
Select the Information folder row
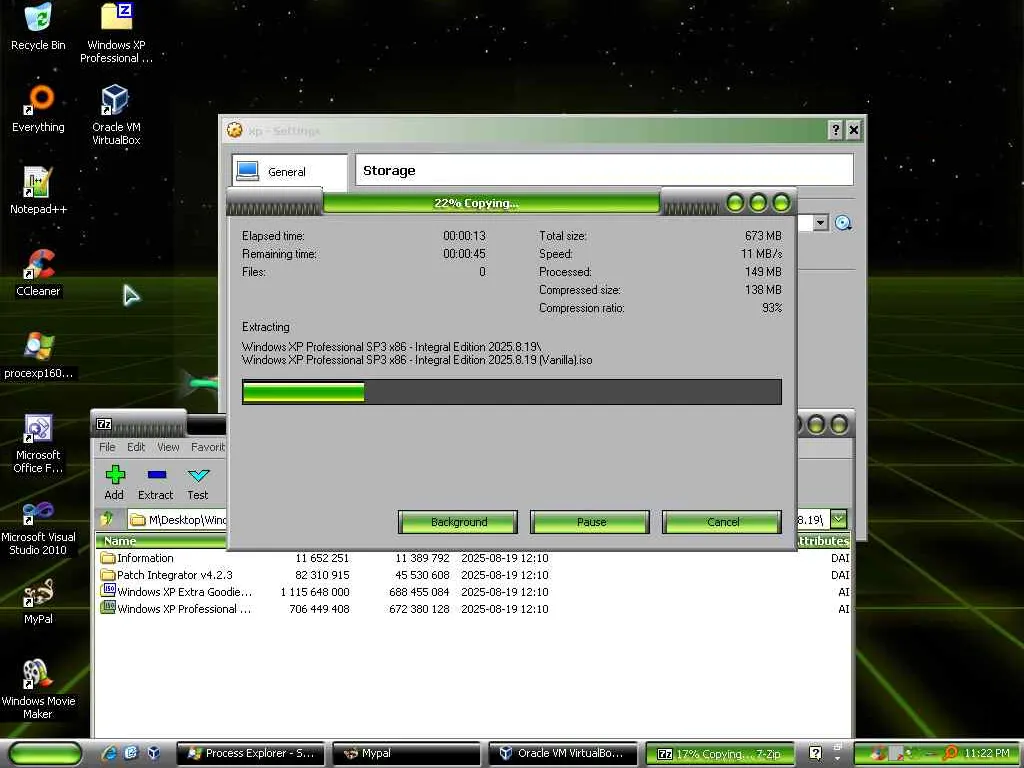(x=473, y=558)
